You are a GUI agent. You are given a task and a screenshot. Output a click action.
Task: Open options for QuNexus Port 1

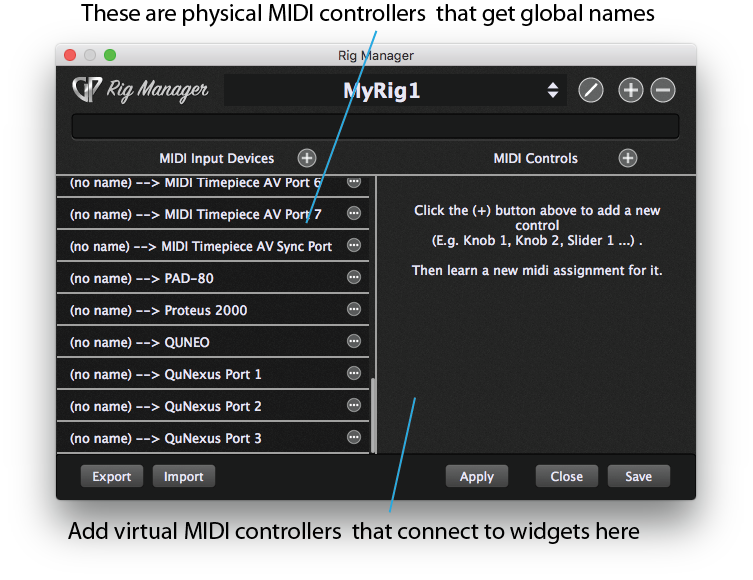pos(354,373)
